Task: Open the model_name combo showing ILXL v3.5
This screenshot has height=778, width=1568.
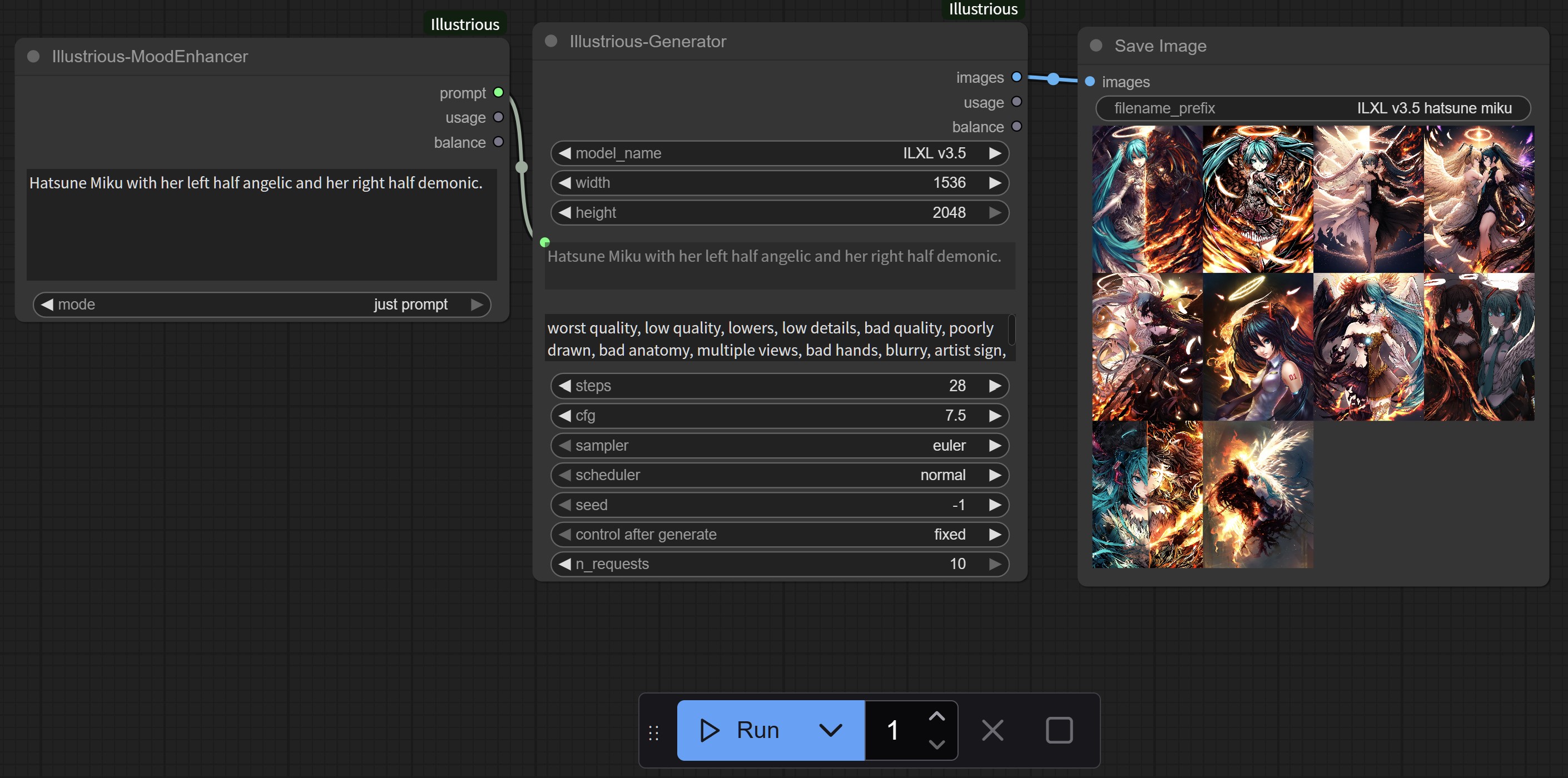Action: [780, 153]
